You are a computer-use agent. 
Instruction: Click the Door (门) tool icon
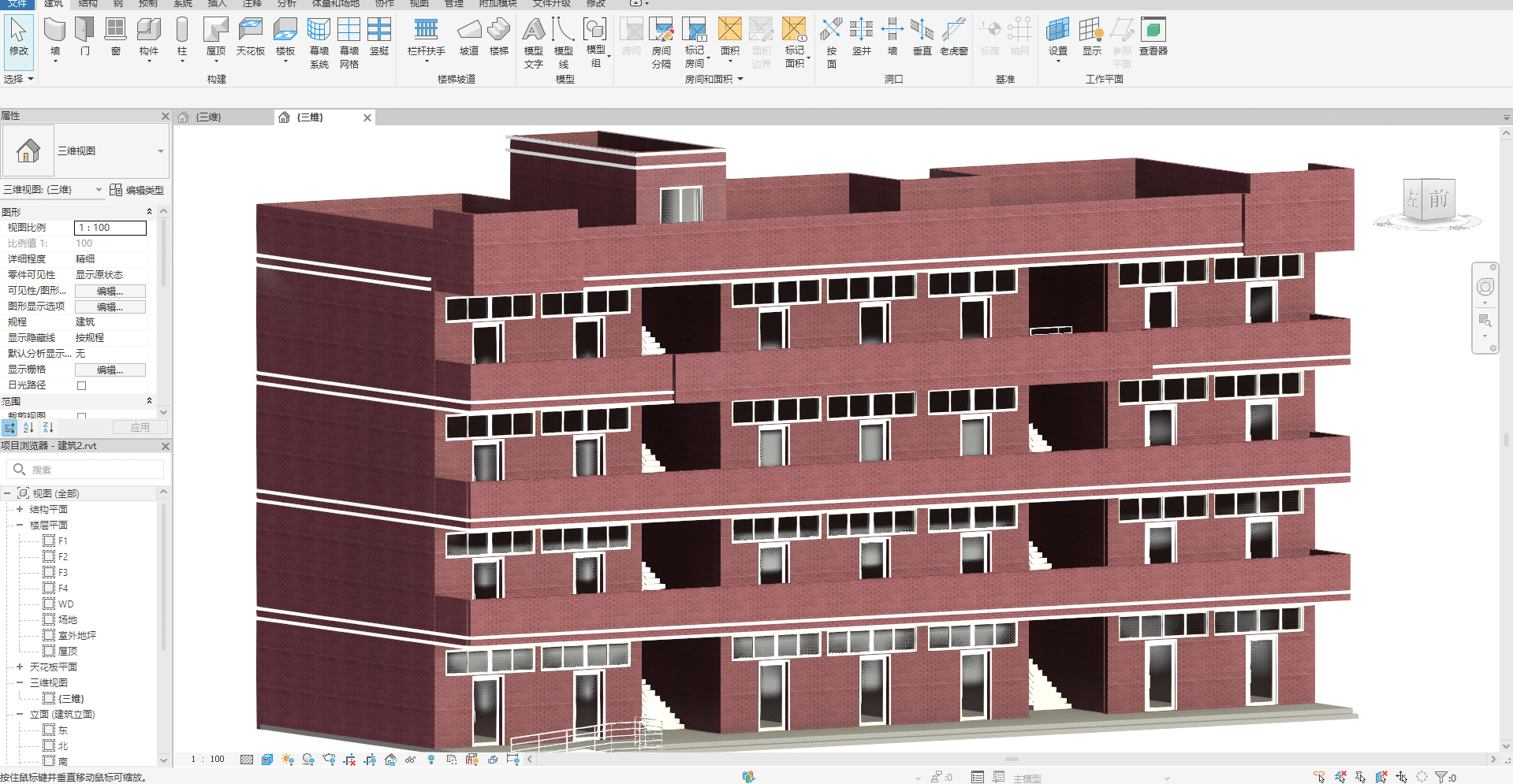click(84, 31)
